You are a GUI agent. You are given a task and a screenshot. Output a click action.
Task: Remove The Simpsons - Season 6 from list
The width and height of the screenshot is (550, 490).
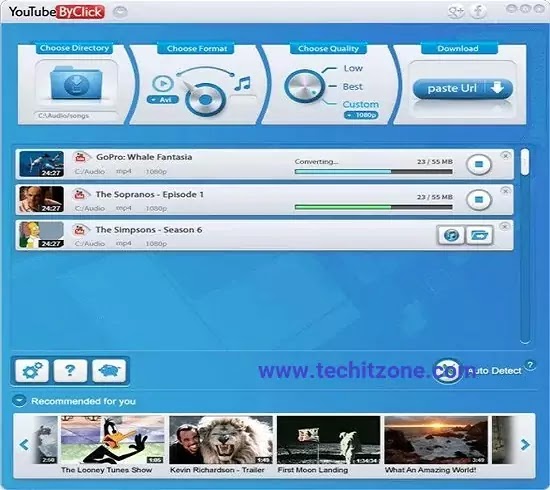[x=504, y=226]
